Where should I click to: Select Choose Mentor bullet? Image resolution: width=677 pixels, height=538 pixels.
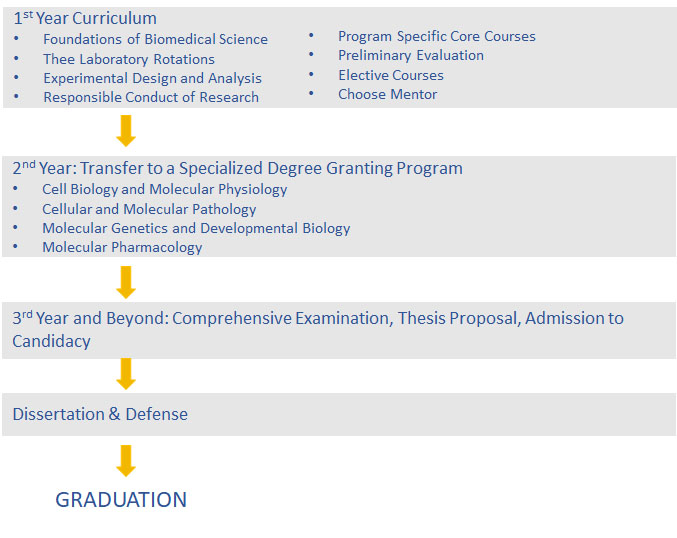[387, 94]
